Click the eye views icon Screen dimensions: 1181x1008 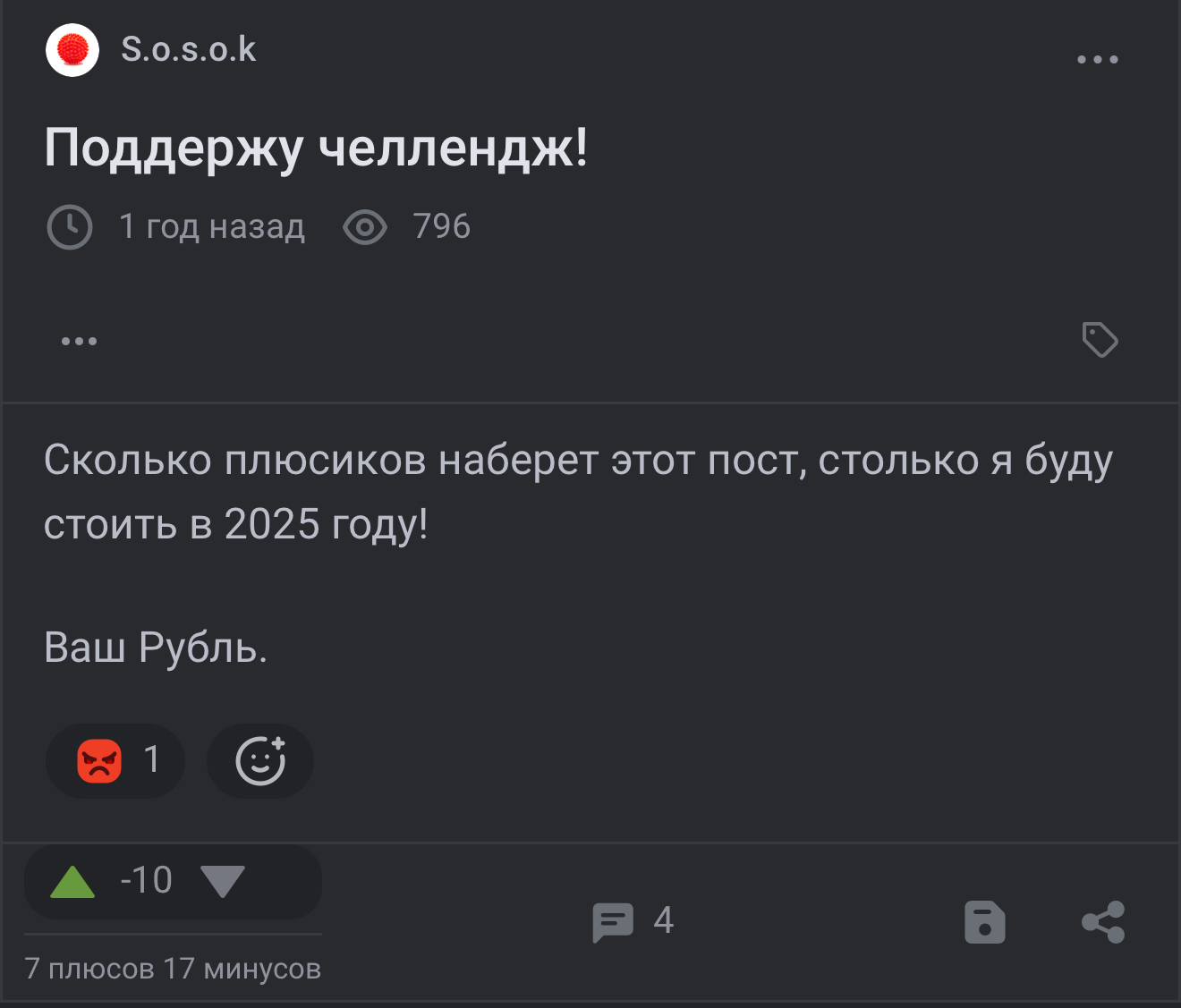[x=364, y=227]
